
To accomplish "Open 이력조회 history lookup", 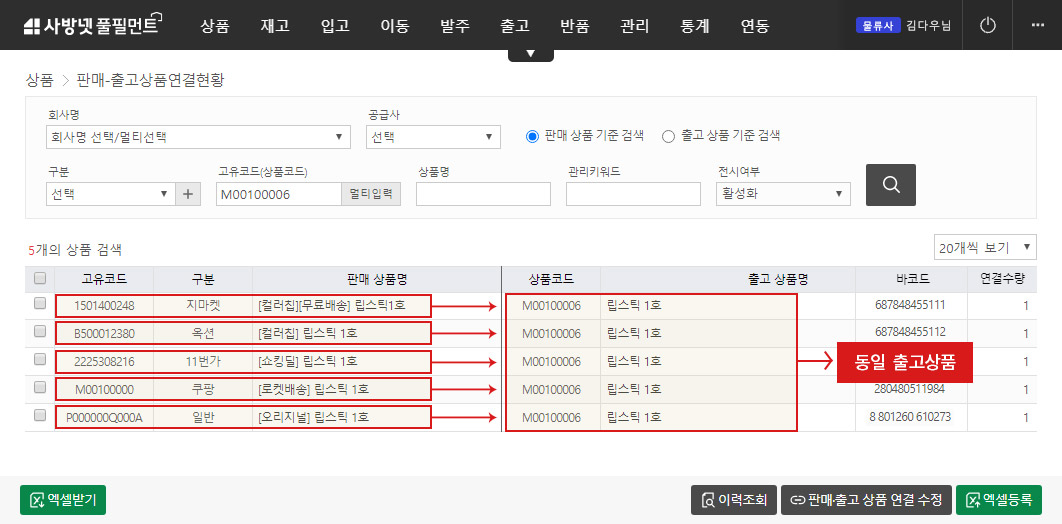I will pyautogui.click(x=732, y=500).
